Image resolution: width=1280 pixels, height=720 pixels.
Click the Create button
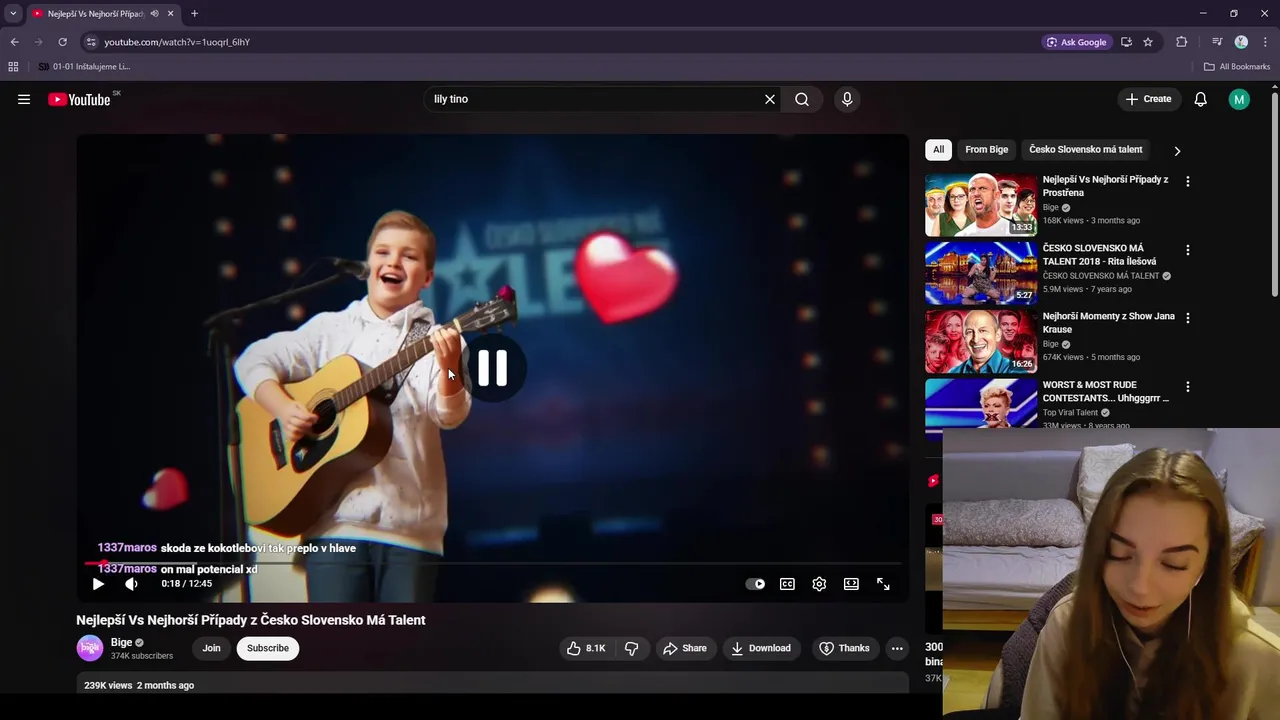pyautogui.click(x=1148, y=99)
